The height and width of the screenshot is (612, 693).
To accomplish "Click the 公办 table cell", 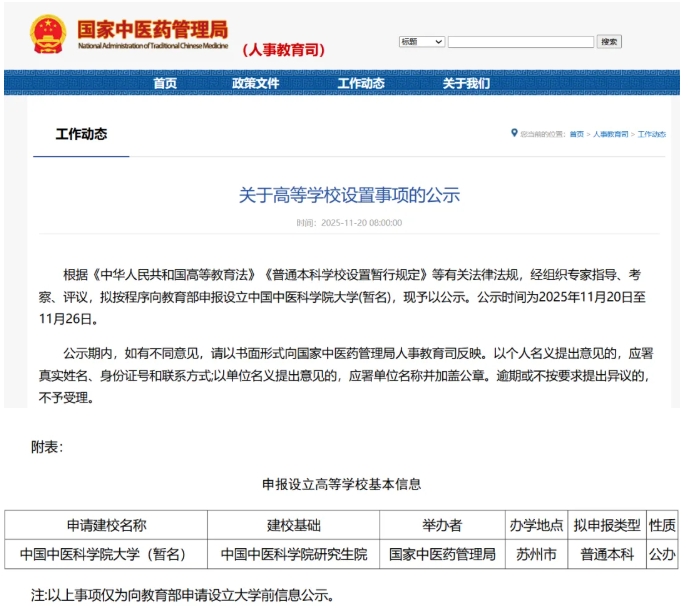I will (x=662, y=554).
